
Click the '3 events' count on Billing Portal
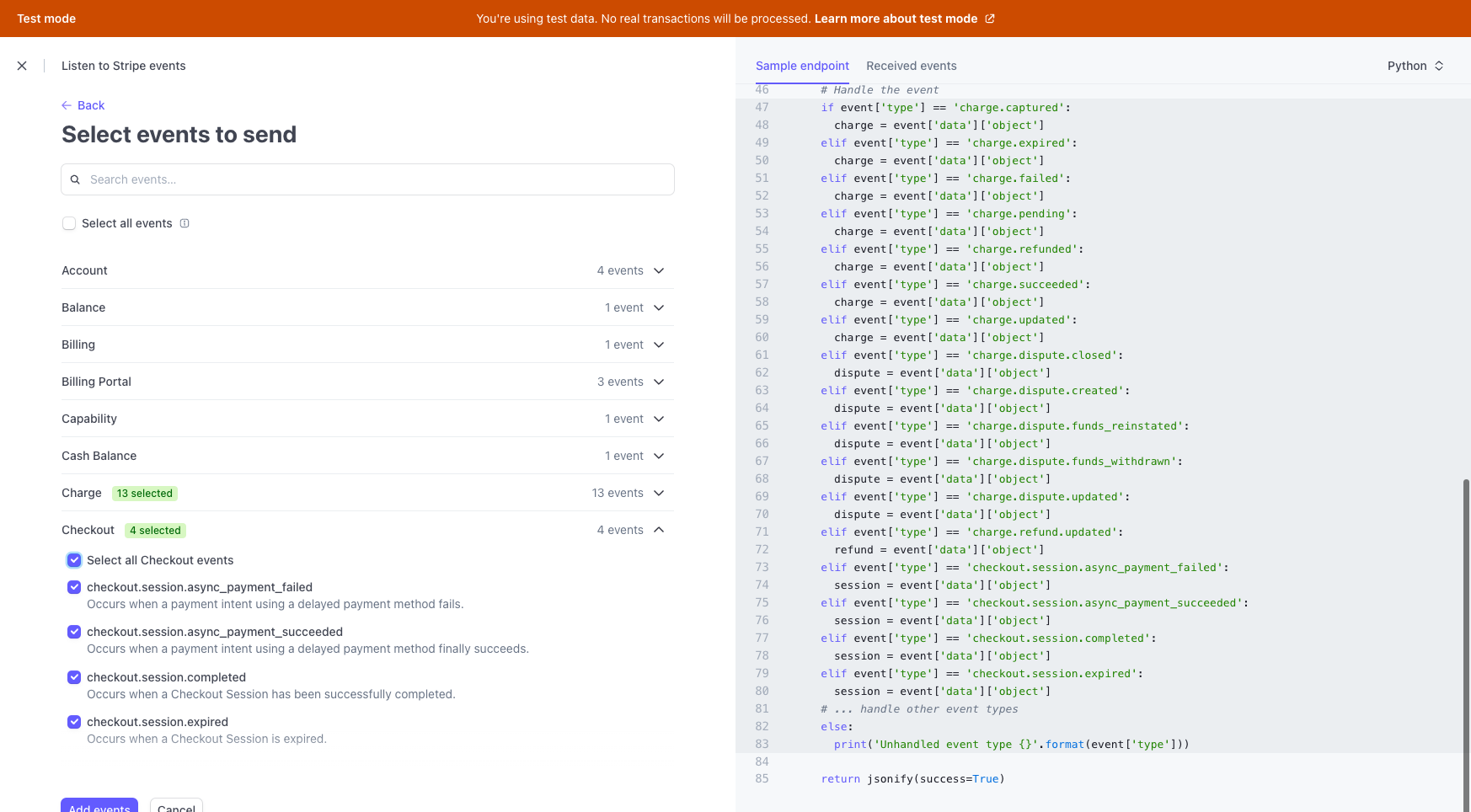tap(620, 382)
